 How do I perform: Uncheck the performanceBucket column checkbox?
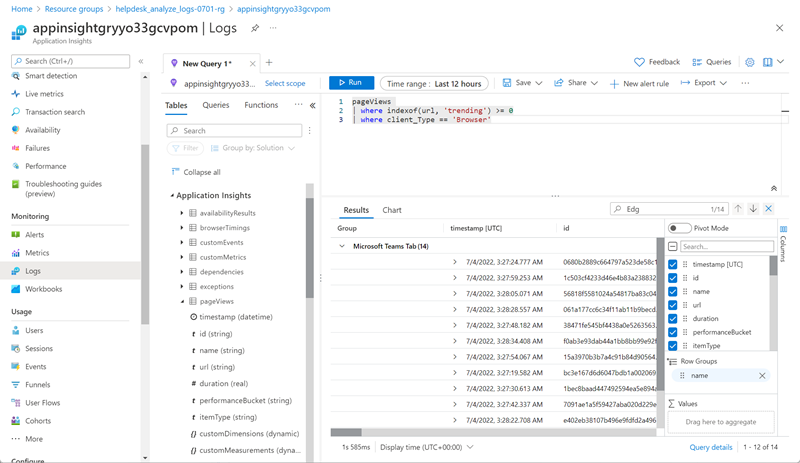tap(672, 332)
